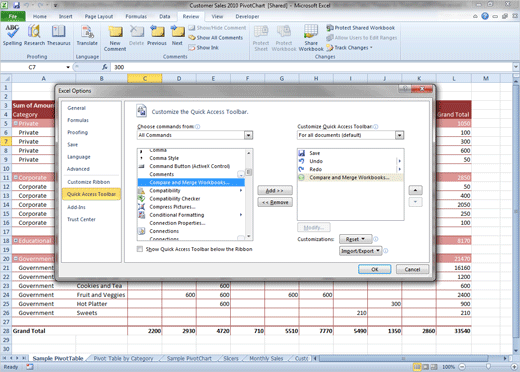Open the File tab
This screenshot has height=372, width=520.
(x=13, y=16)
